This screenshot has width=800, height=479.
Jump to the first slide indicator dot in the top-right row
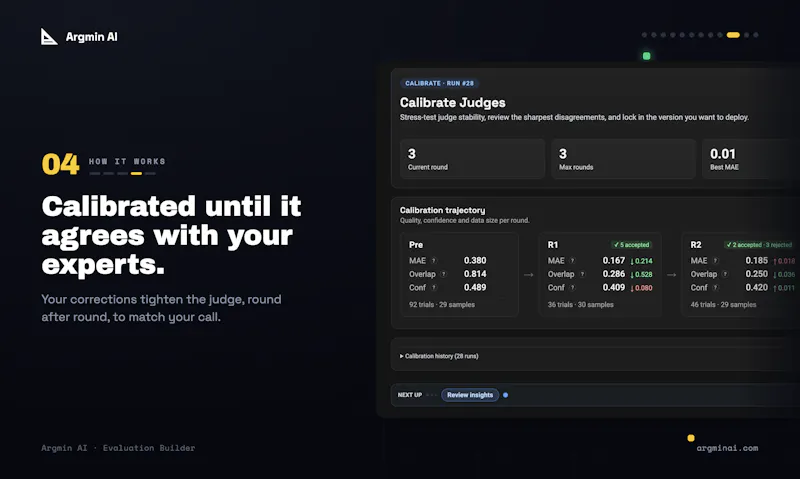click(644, 35)
